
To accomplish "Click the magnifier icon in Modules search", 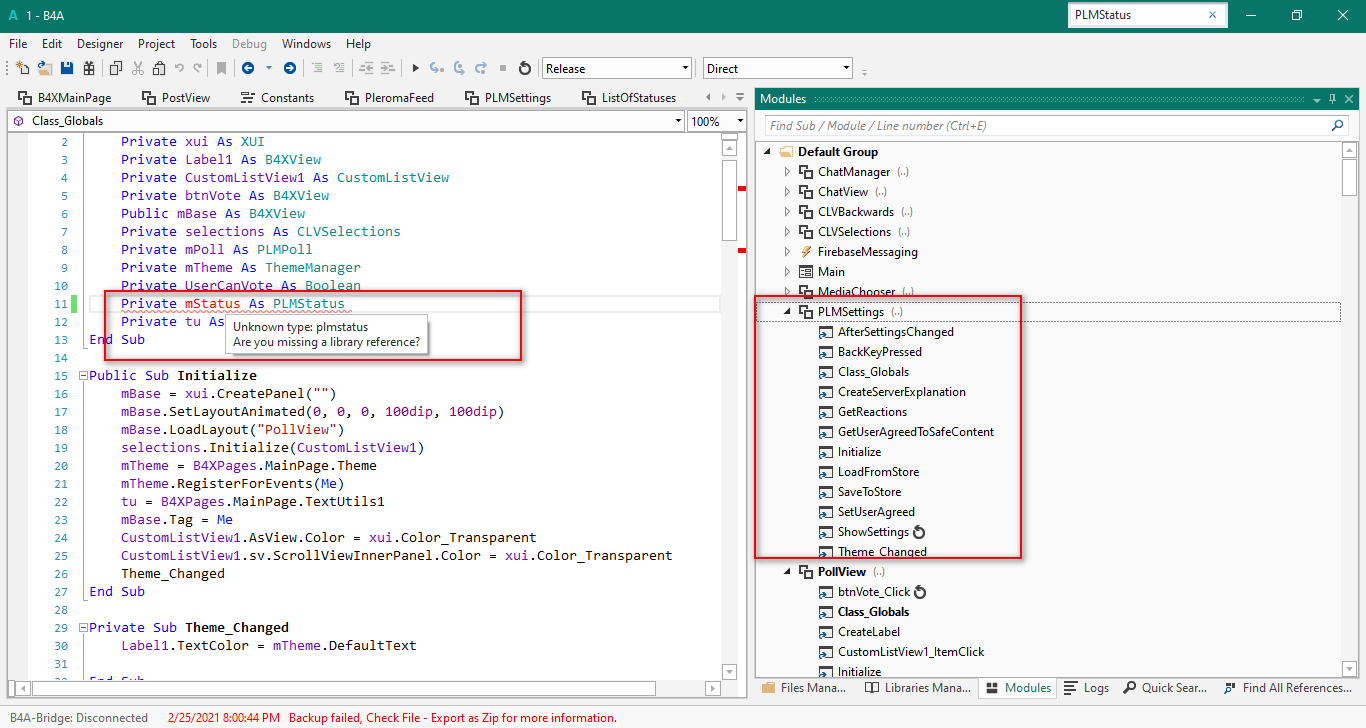I will (1338, 126).
